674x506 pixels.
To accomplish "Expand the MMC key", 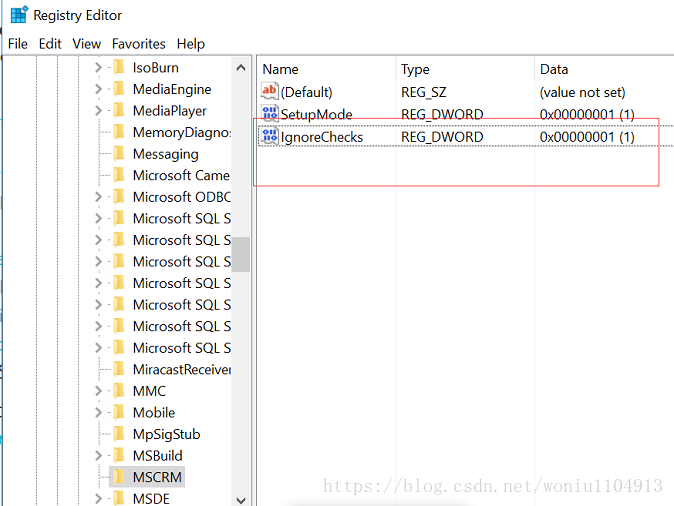I will click(x=98, y=391).
